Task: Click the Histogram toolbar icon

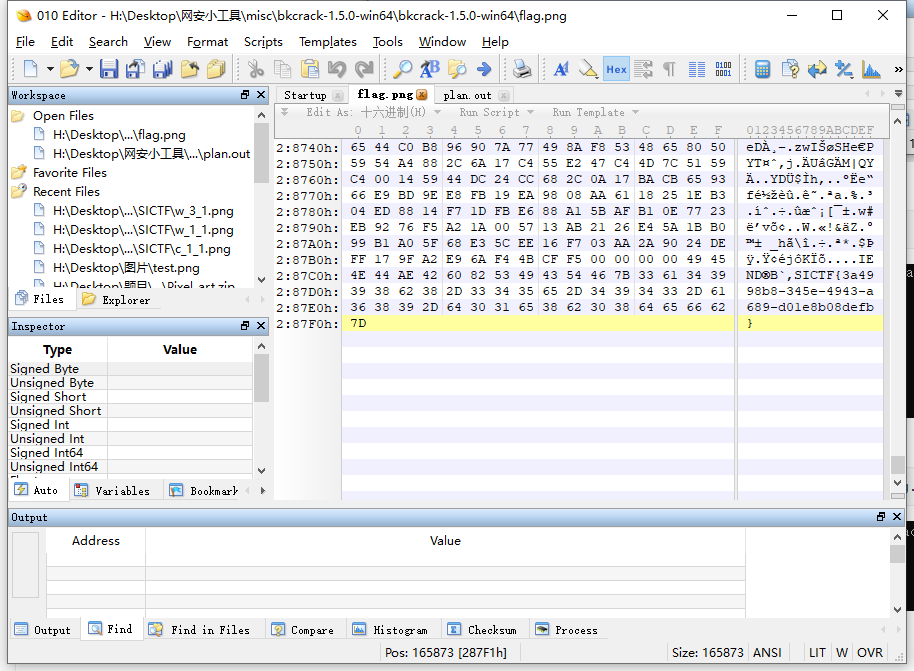Action: [x=871, y=69]
